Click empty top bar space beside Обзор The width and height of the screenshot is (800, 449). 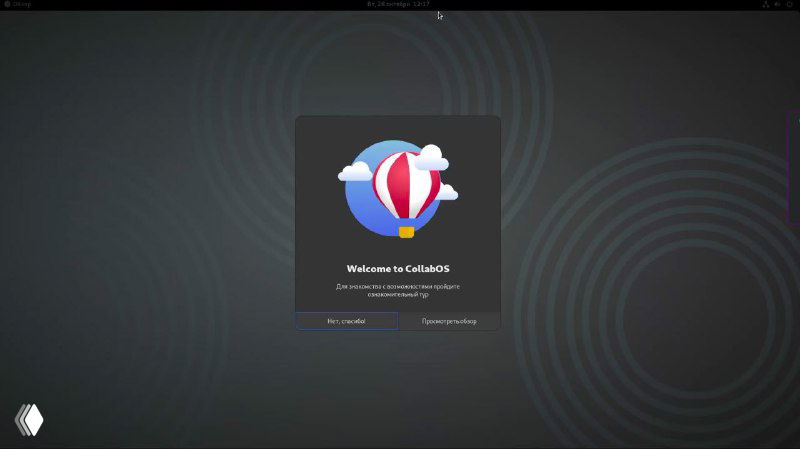click(150, 5)
